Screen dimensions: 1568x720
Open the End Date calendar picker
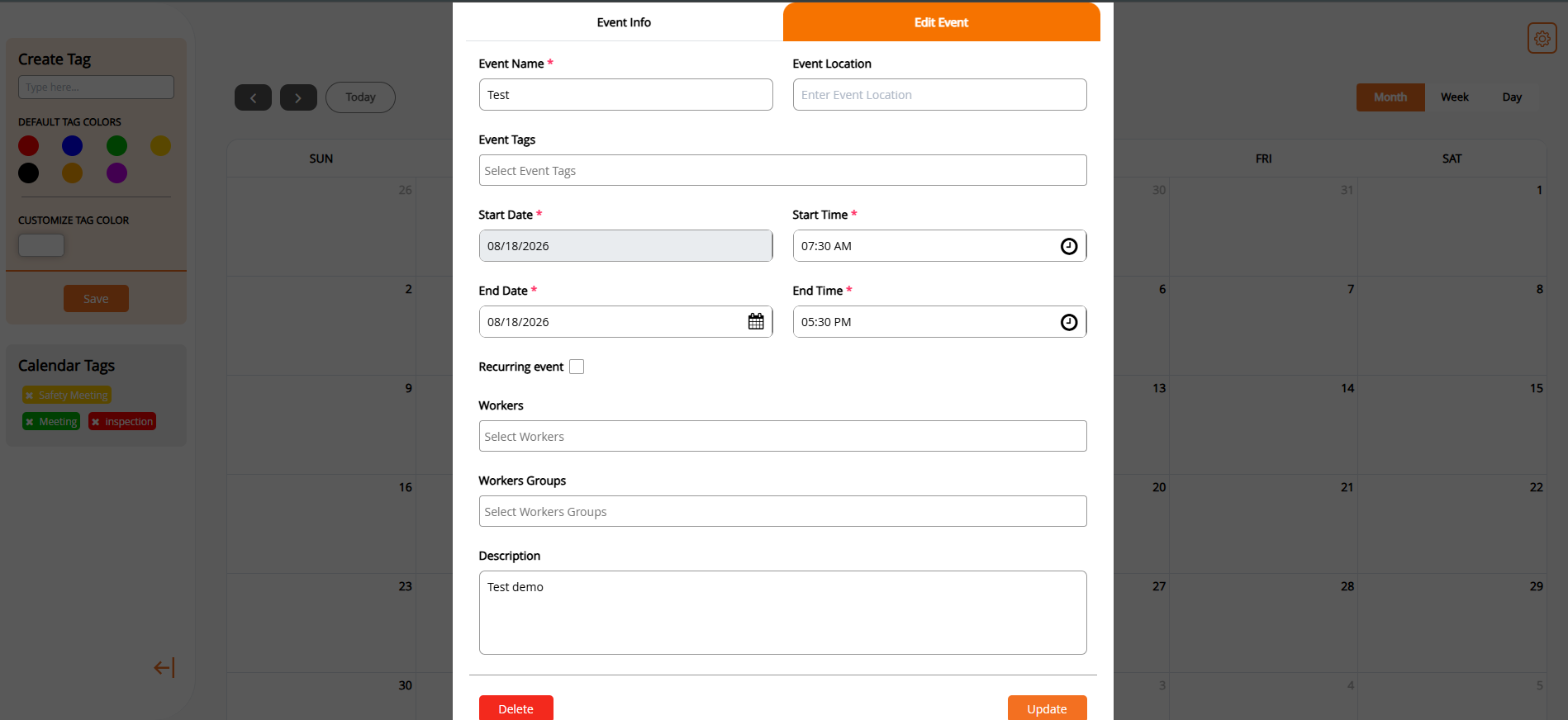pyautogui.click(x=756, y=322)
